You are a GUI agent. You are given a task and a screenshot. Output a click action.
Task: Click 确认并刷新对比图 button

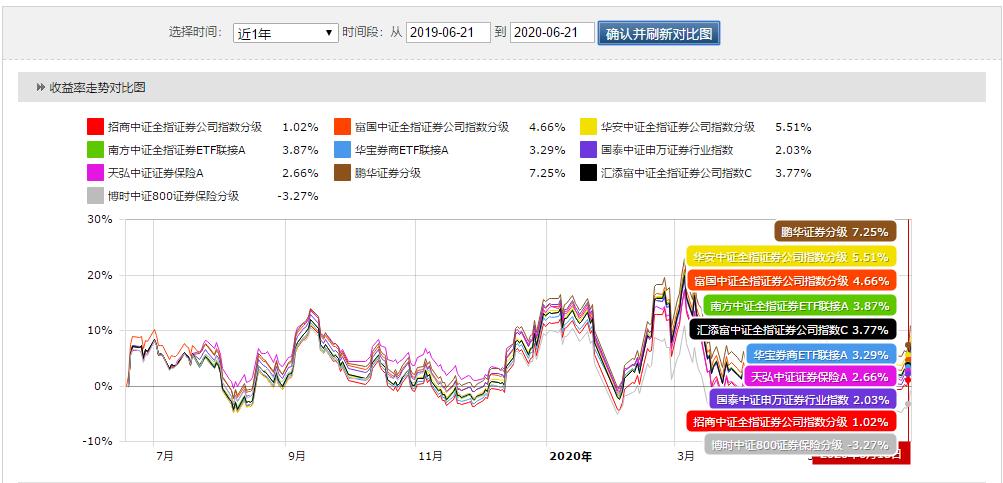[659, 33]
